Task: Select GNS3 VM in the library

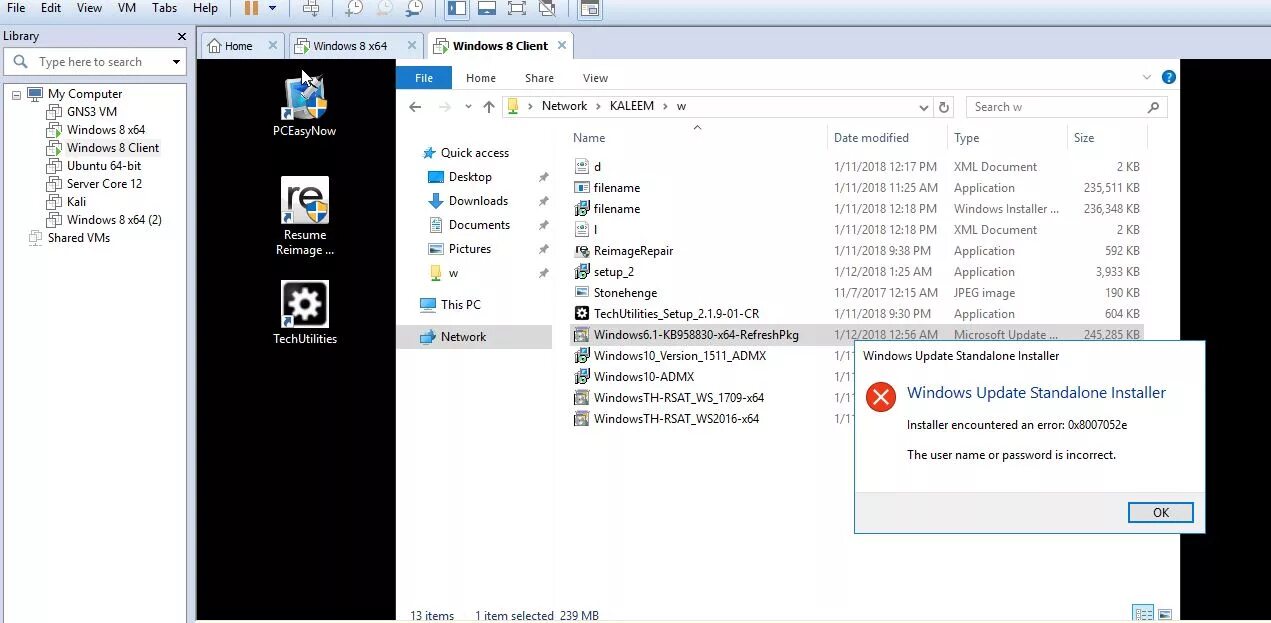Action: click(91, 112)
